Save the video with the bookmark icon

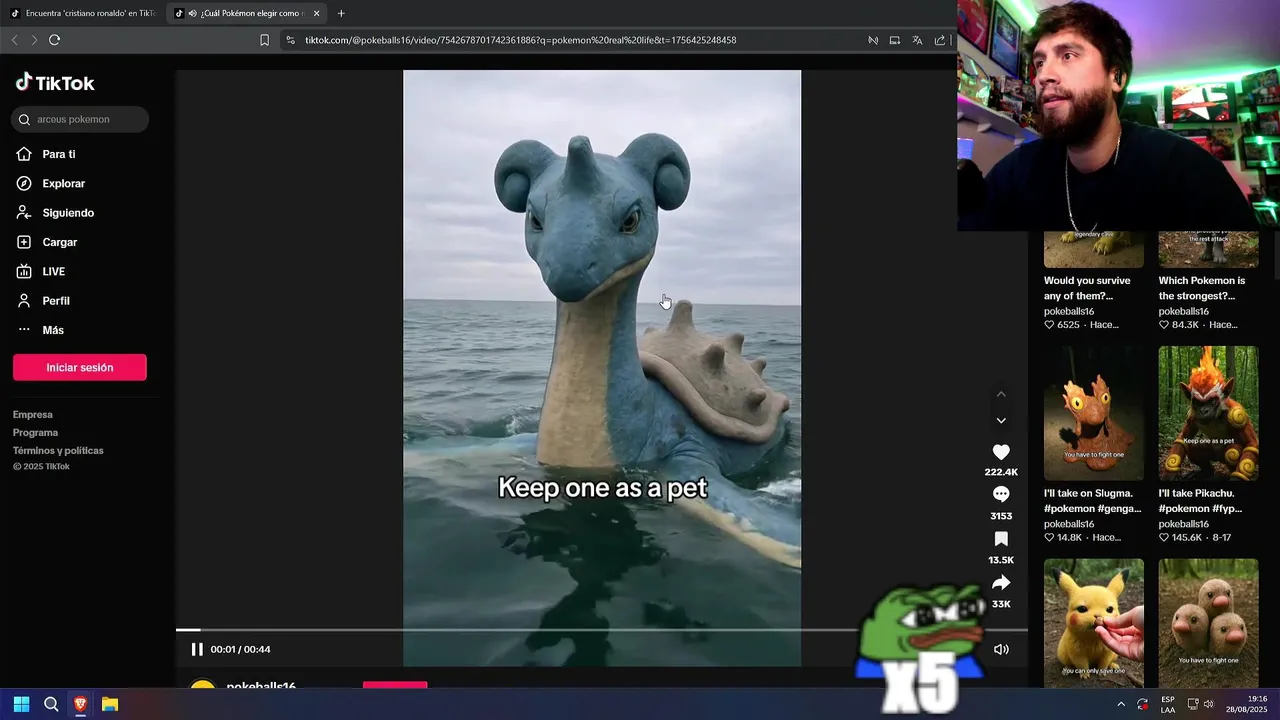pyautogui.click(x=1001, y=539)
